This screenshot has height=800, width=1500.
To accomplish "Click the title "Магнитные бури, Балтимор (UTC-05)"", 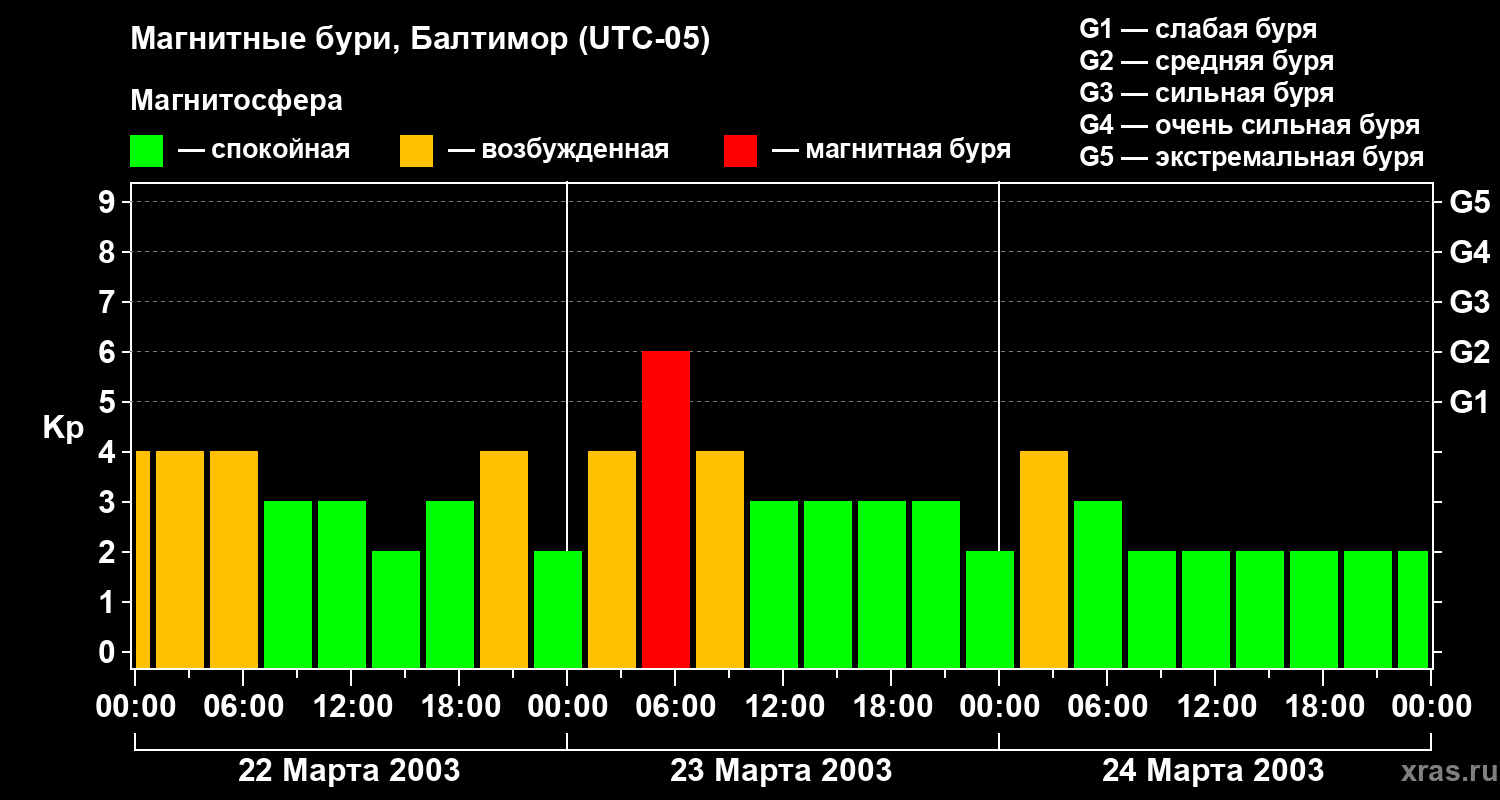I will point(420,41).
